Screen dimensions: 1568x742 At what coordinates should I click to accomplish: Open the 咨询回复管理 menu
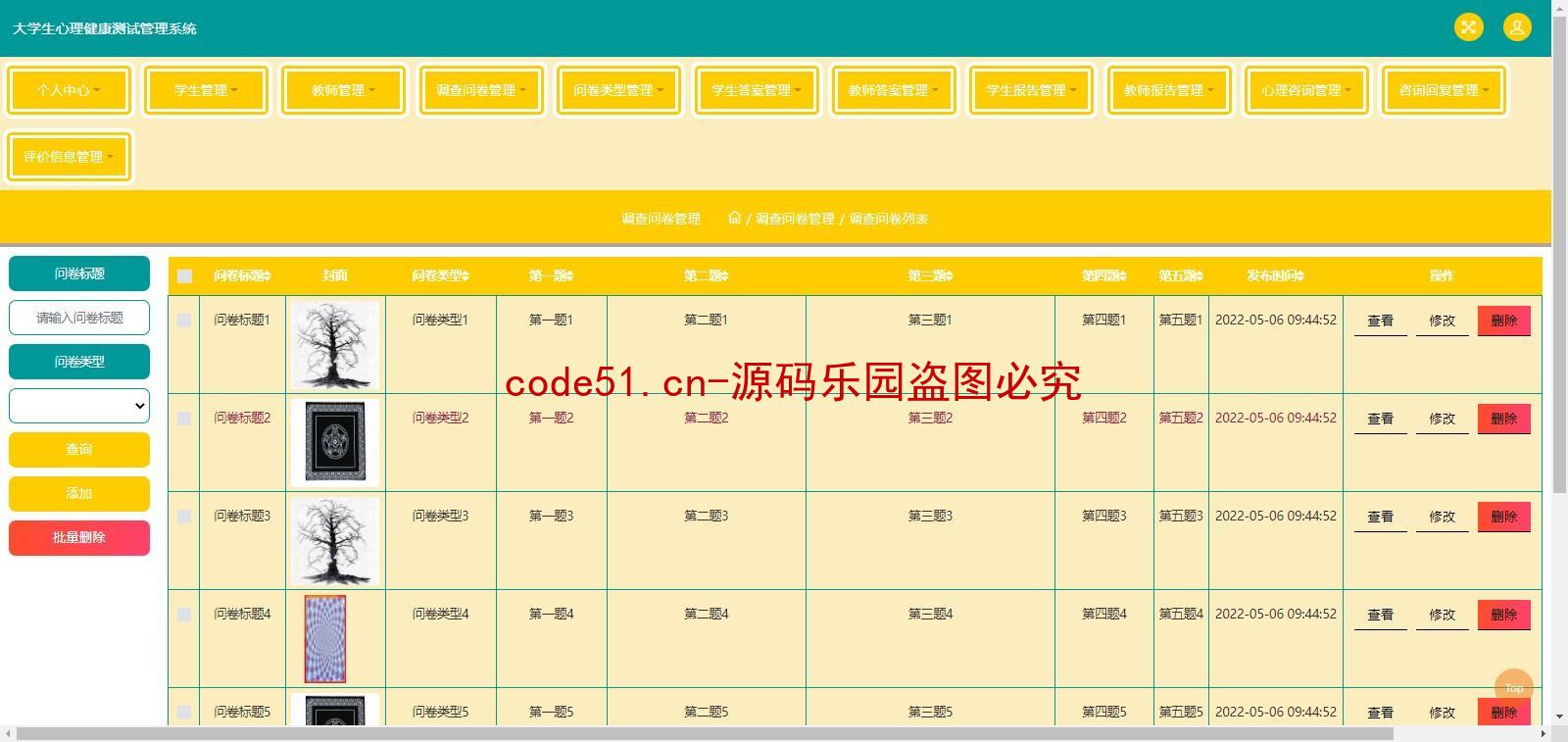(x=1444, y=90)
